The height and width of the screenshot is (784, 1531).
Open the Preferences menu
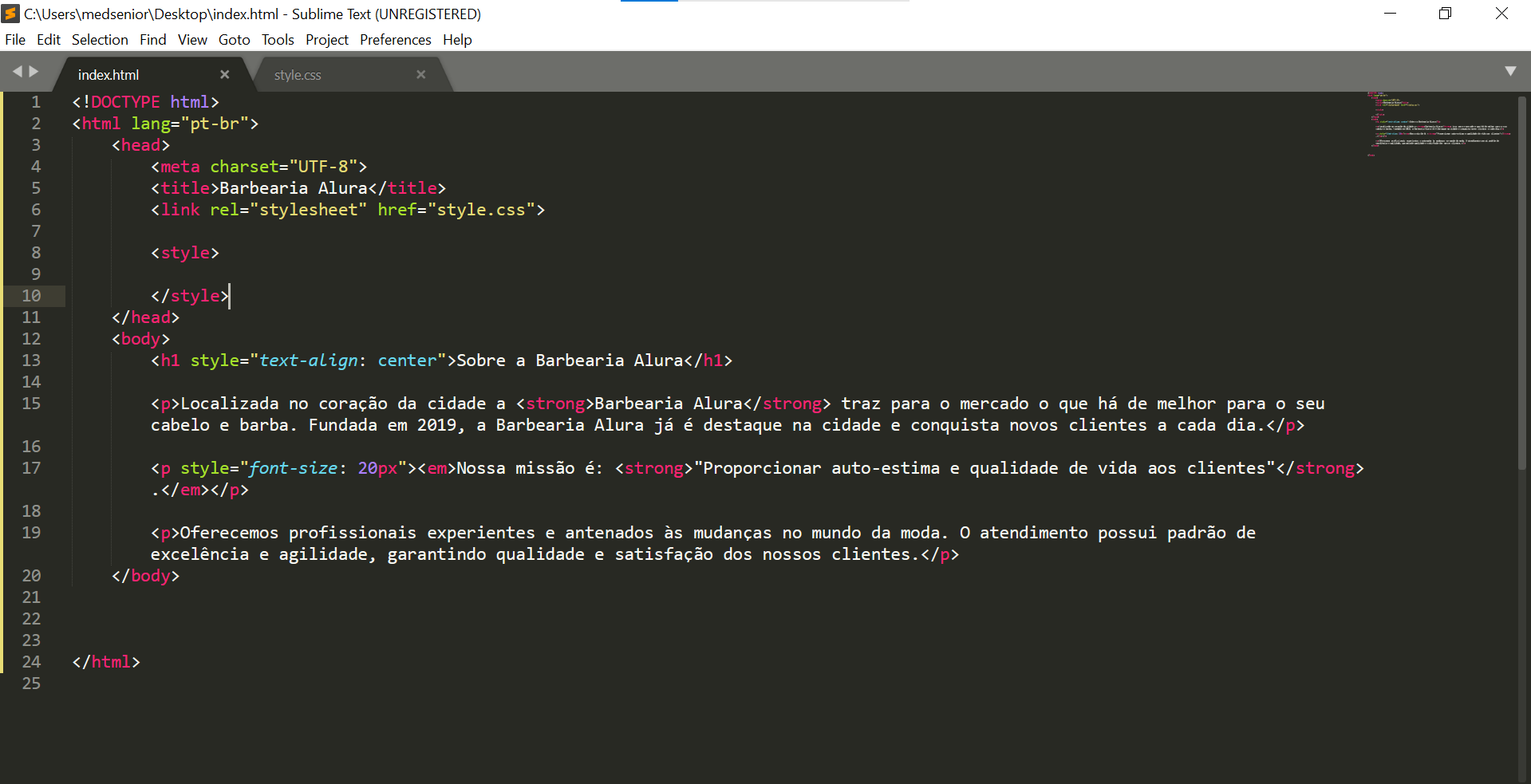coord(396,40)
